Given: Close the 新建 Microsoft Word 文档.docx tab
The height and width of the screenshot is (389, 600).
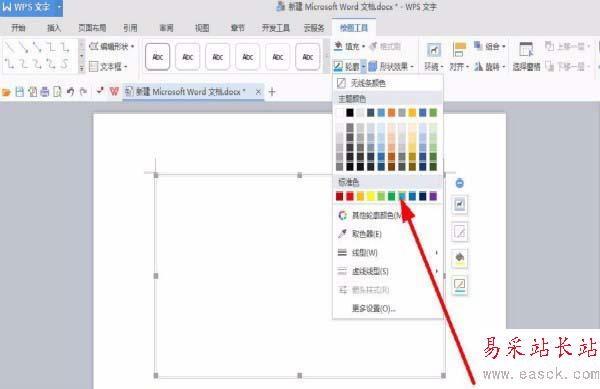Looking at the screenshot, I should point(258,92).
